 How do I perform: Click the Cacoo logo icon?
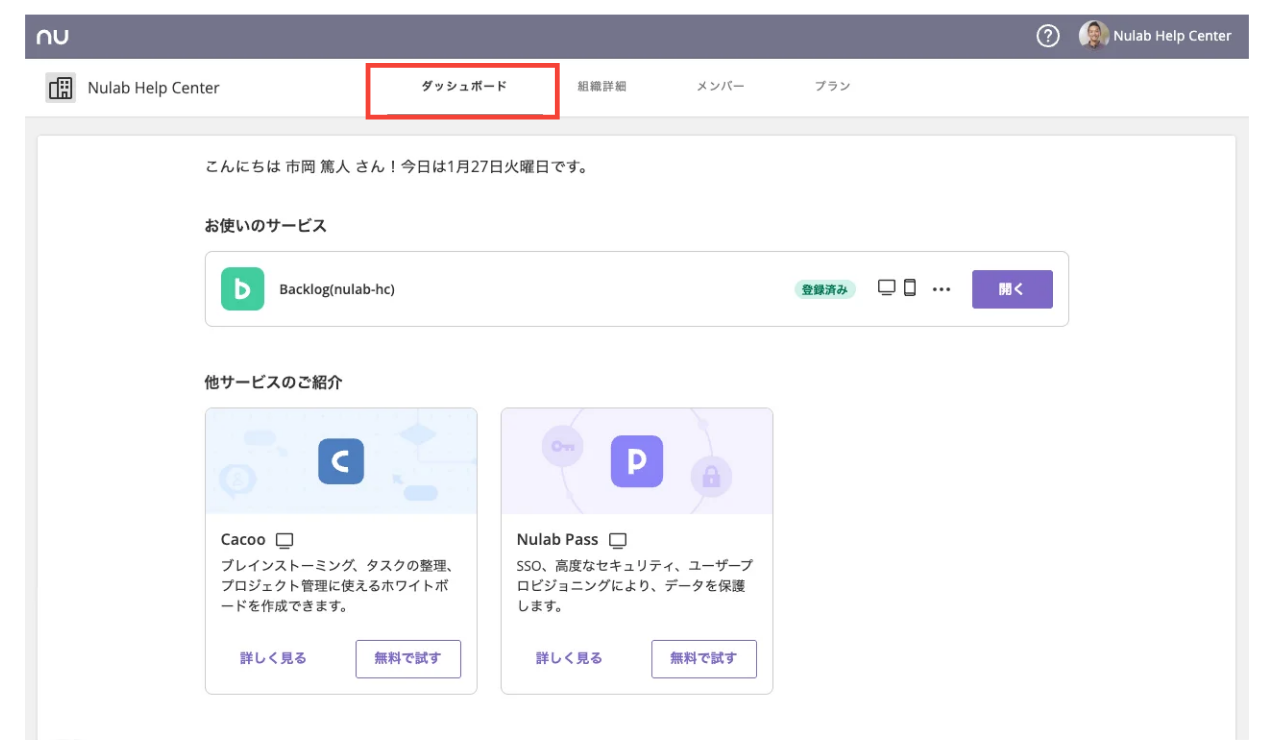coord(341,461)
